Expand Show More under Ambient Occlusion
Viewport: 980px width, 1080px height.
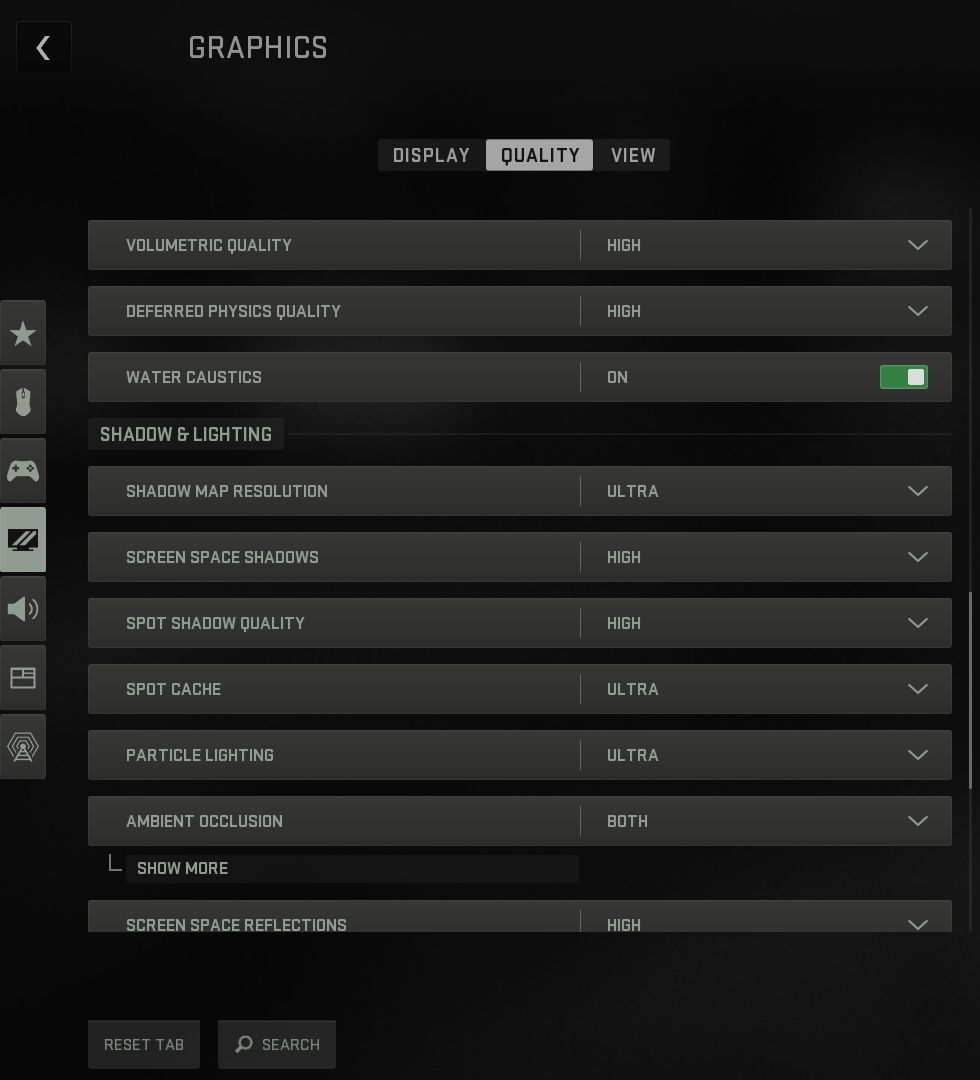[183, 868]
